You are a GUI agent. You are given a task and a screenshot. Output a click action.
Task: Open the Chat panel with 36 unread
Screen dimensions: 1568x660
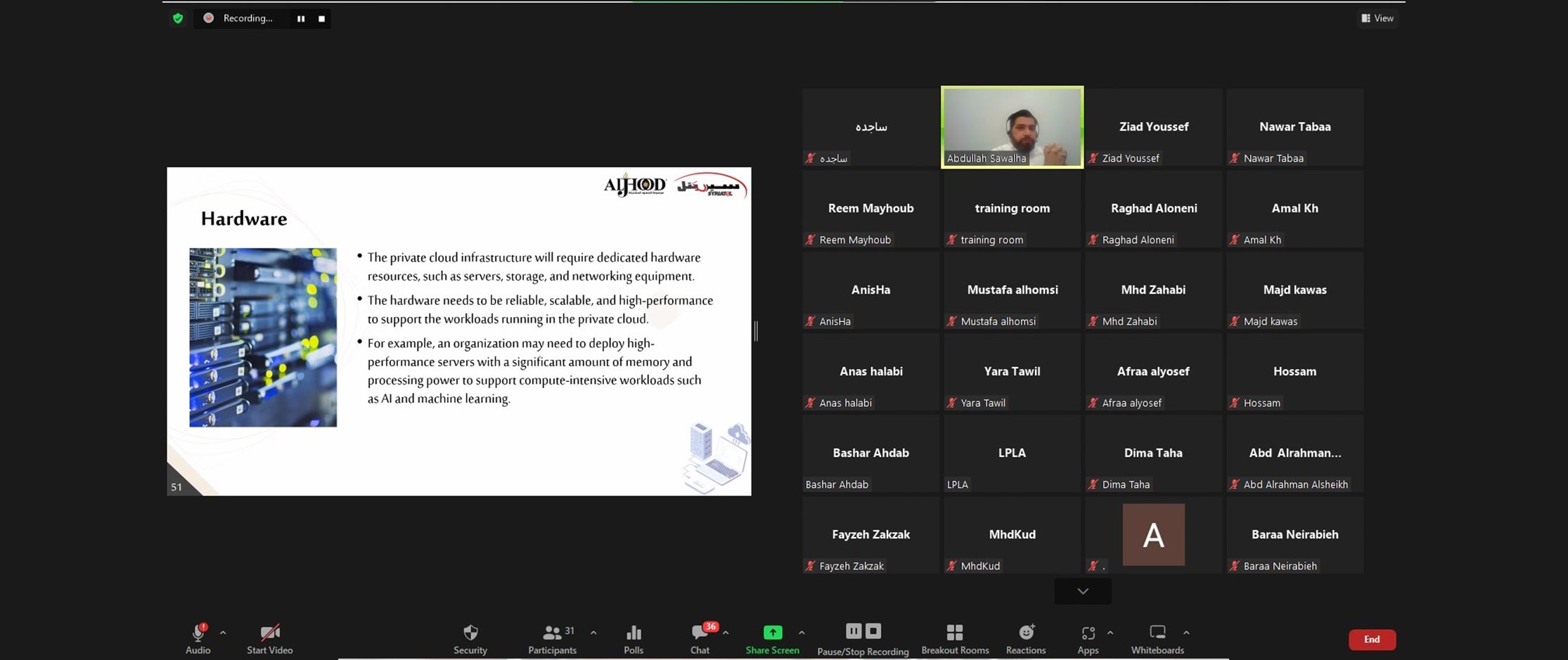pyautogui.click(x=700, y=638)
